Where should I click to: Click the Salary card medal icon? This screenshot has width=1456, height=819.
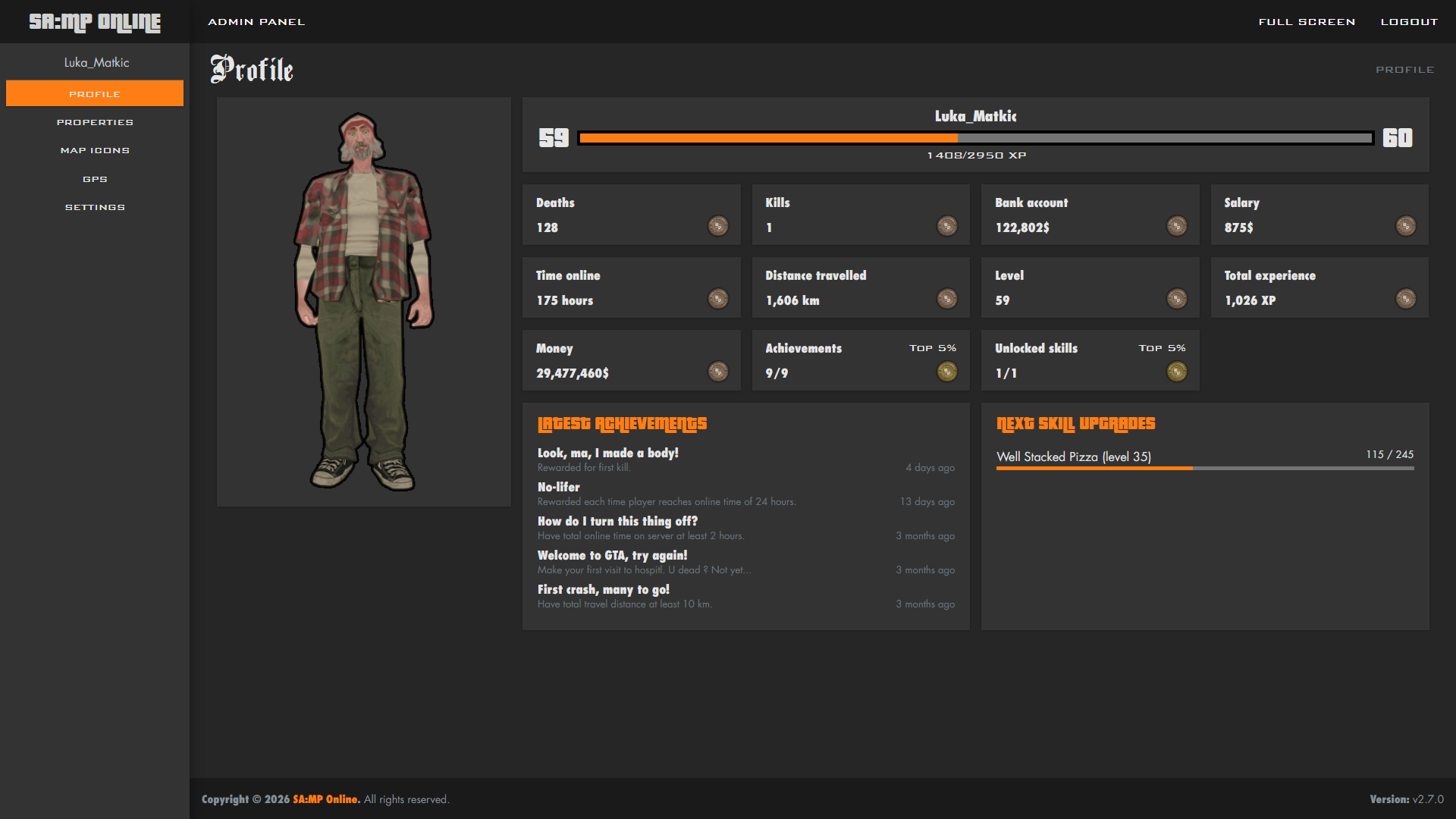click(x=1405, y=226)
